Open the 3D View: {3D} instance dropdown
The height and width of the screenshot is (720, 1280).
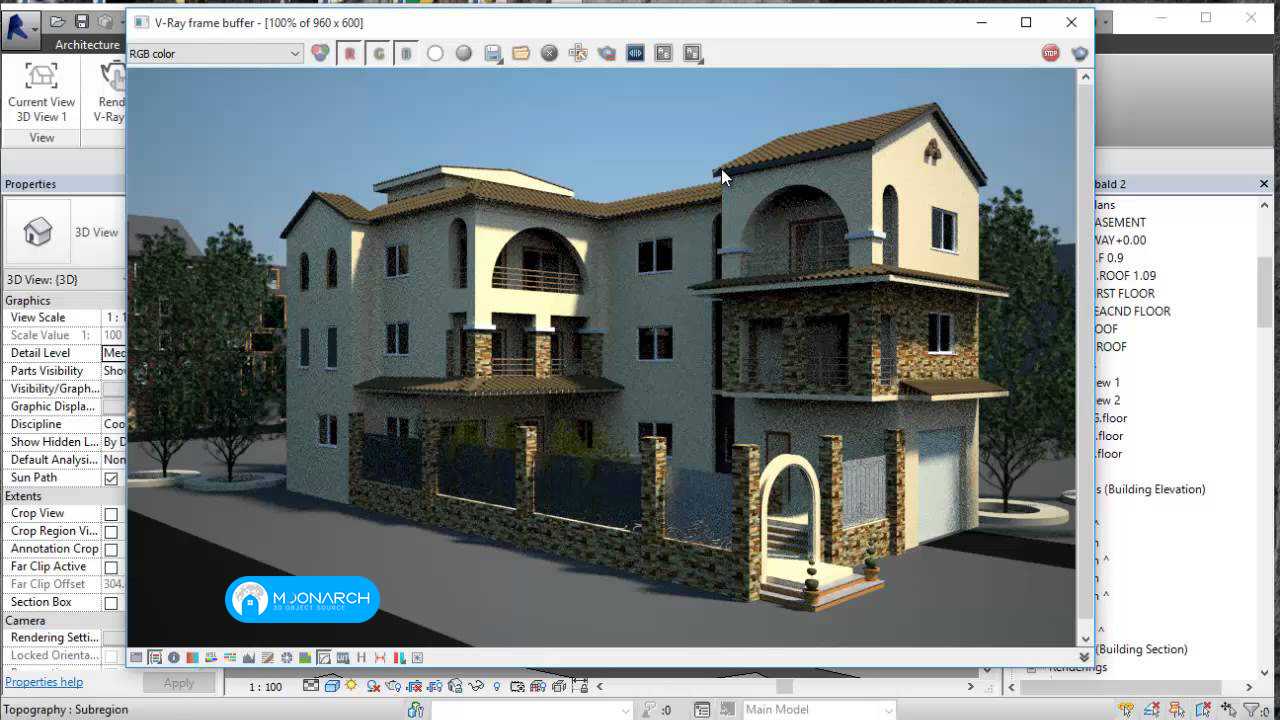click(x=64, y=280)
